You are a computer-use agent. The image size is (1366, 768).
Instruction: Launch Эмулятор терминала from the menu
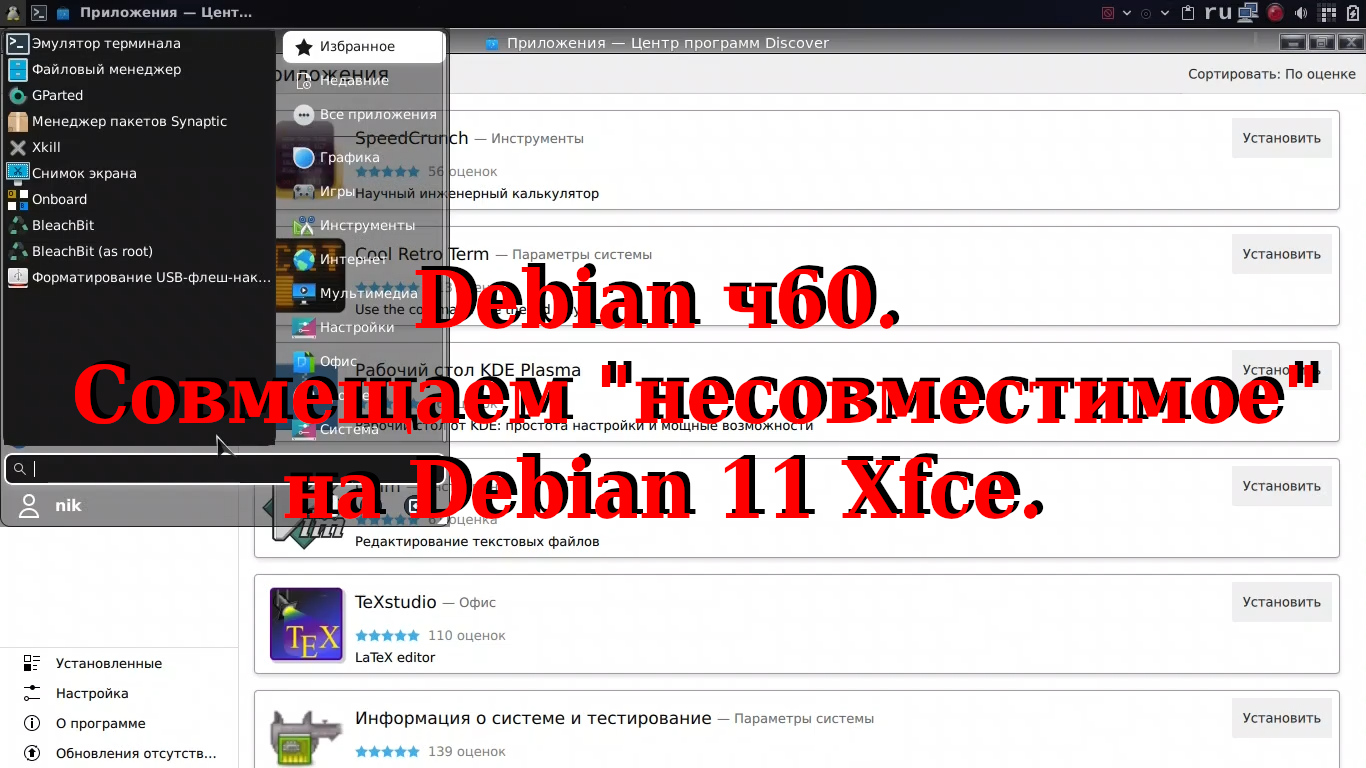point(139,43)
